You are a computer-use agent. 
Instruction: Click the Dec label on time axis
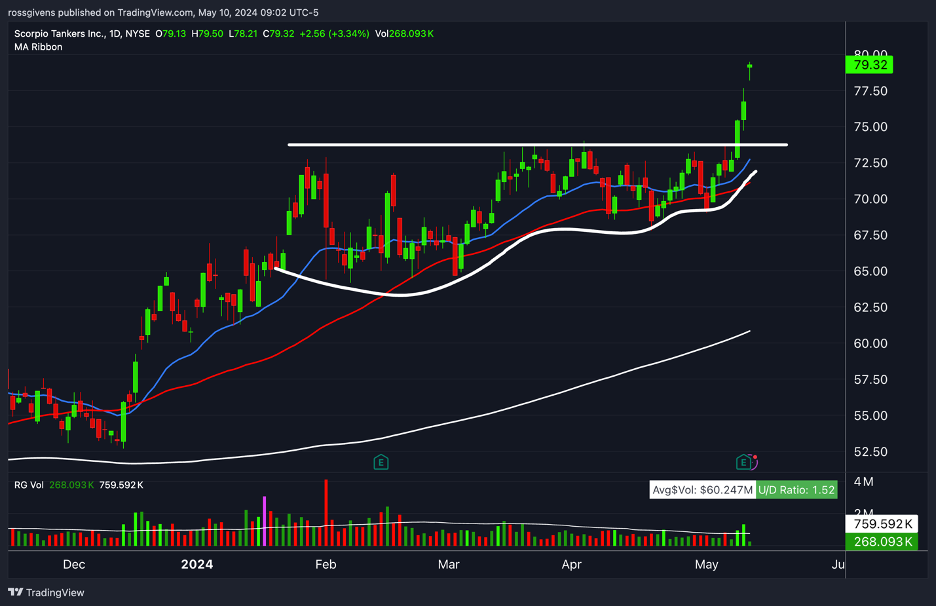74,565
